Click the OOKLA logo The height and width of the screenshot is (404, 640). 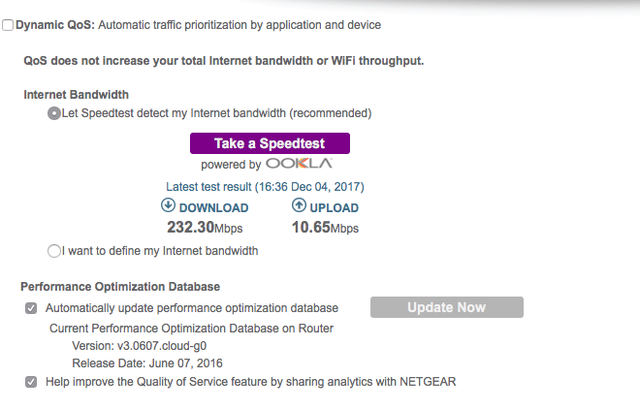pos(299,164)
